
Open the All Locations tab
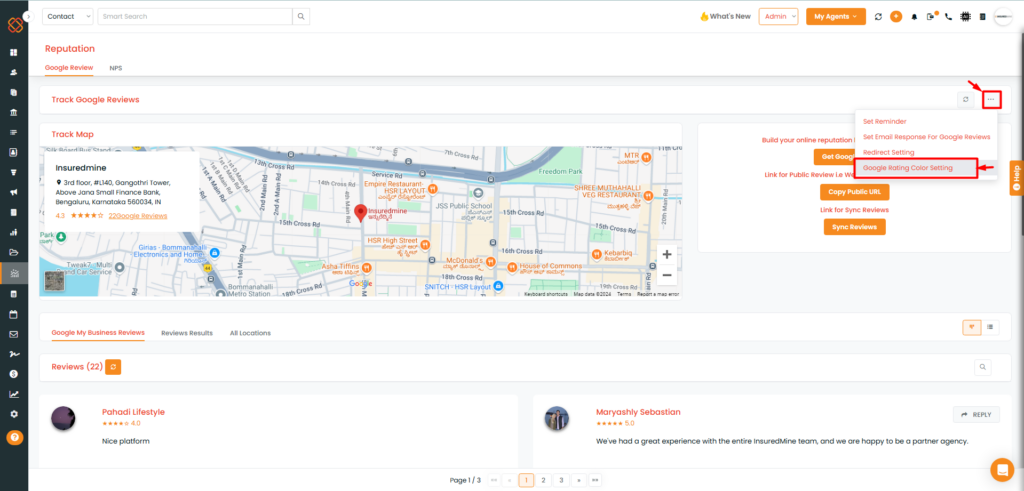250,333
